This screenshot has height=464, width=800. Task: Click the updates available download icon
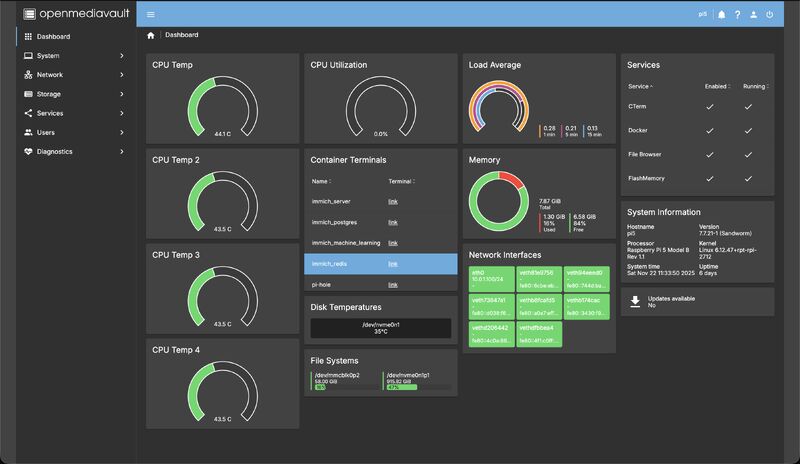coord(635,301)
